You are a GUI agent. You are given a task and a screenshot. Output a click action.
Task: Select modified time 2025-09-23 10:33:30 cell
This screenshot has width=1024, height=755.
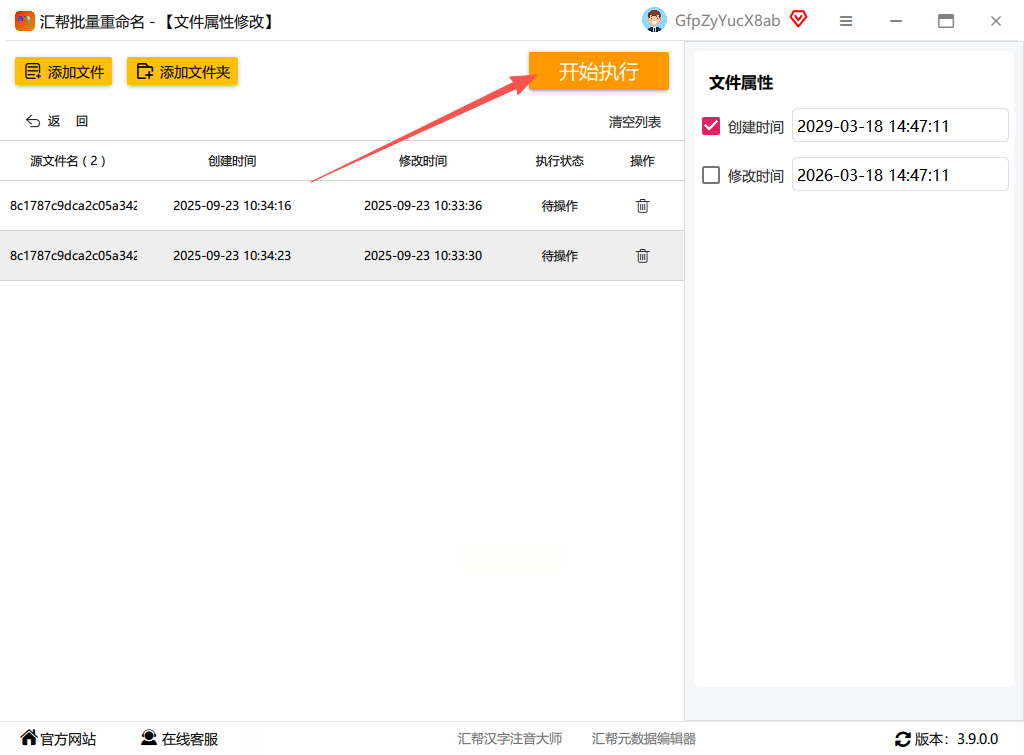click(423, 256)
